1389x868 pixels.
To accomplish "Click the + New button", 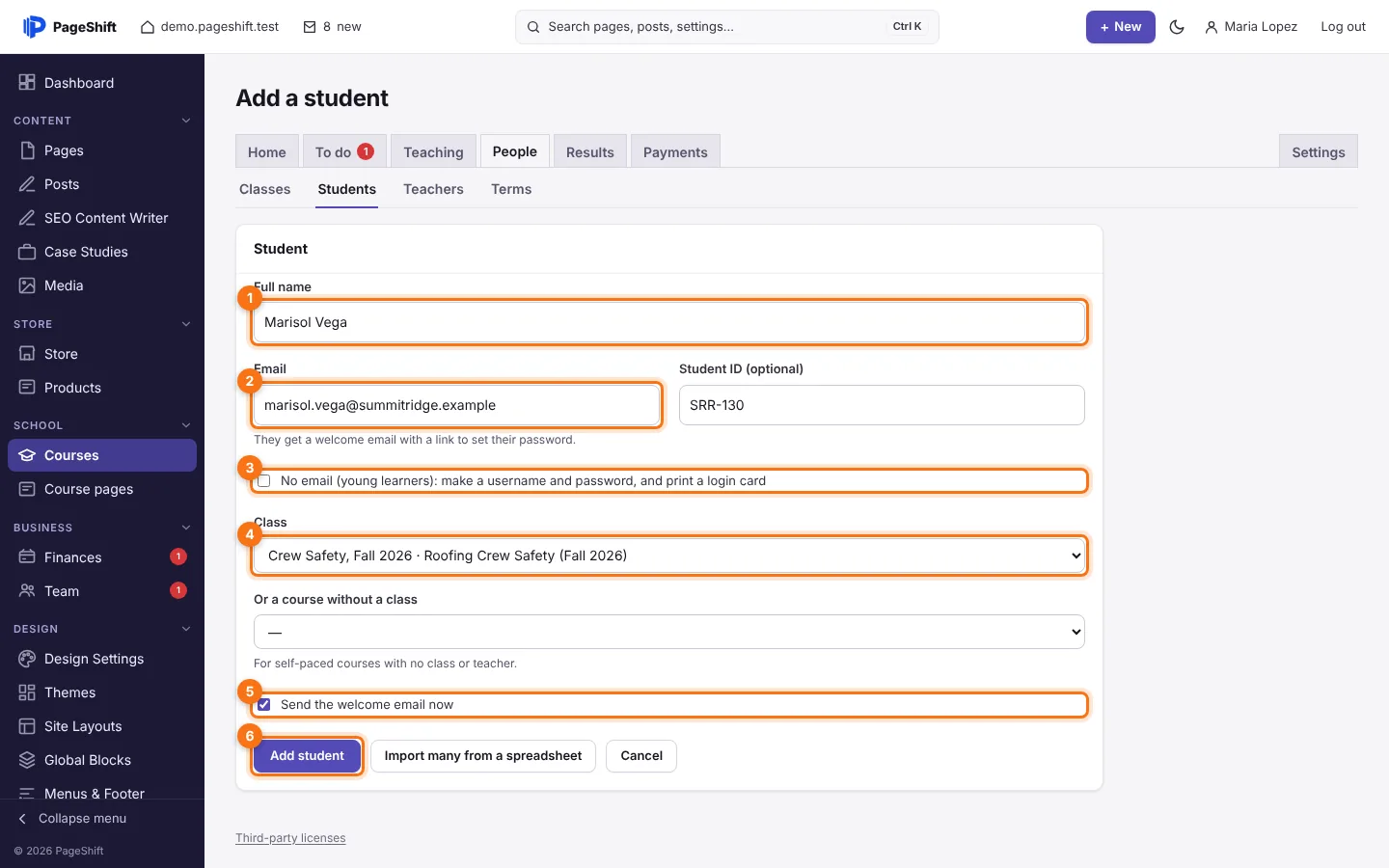I will pos(1121,27).
